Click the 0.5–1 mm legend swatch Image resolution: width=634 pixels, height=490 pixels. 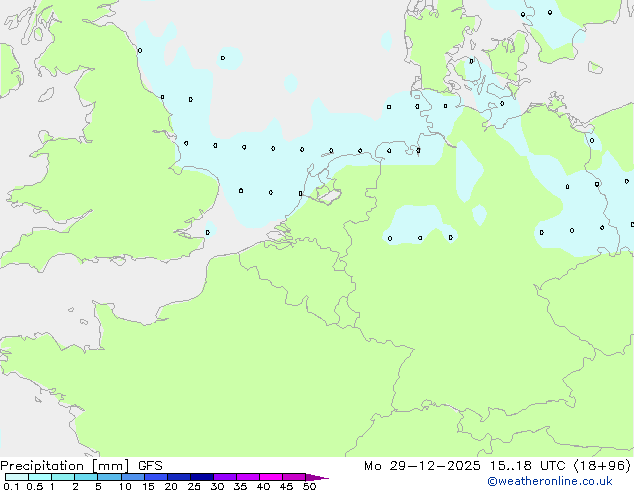point(40,477)
